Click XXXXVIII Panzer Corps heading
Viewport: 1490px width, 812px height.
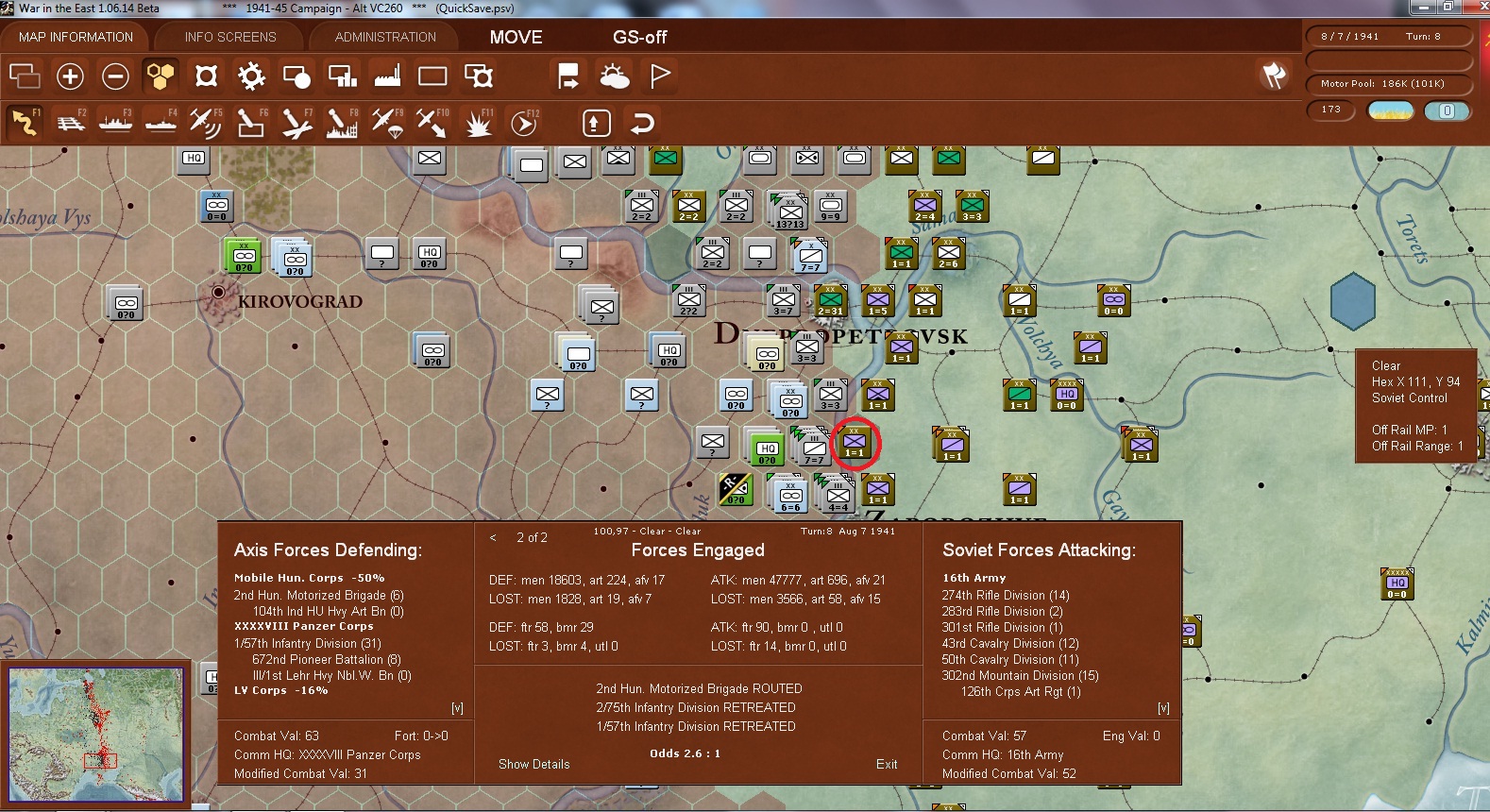tap(303, 626)
